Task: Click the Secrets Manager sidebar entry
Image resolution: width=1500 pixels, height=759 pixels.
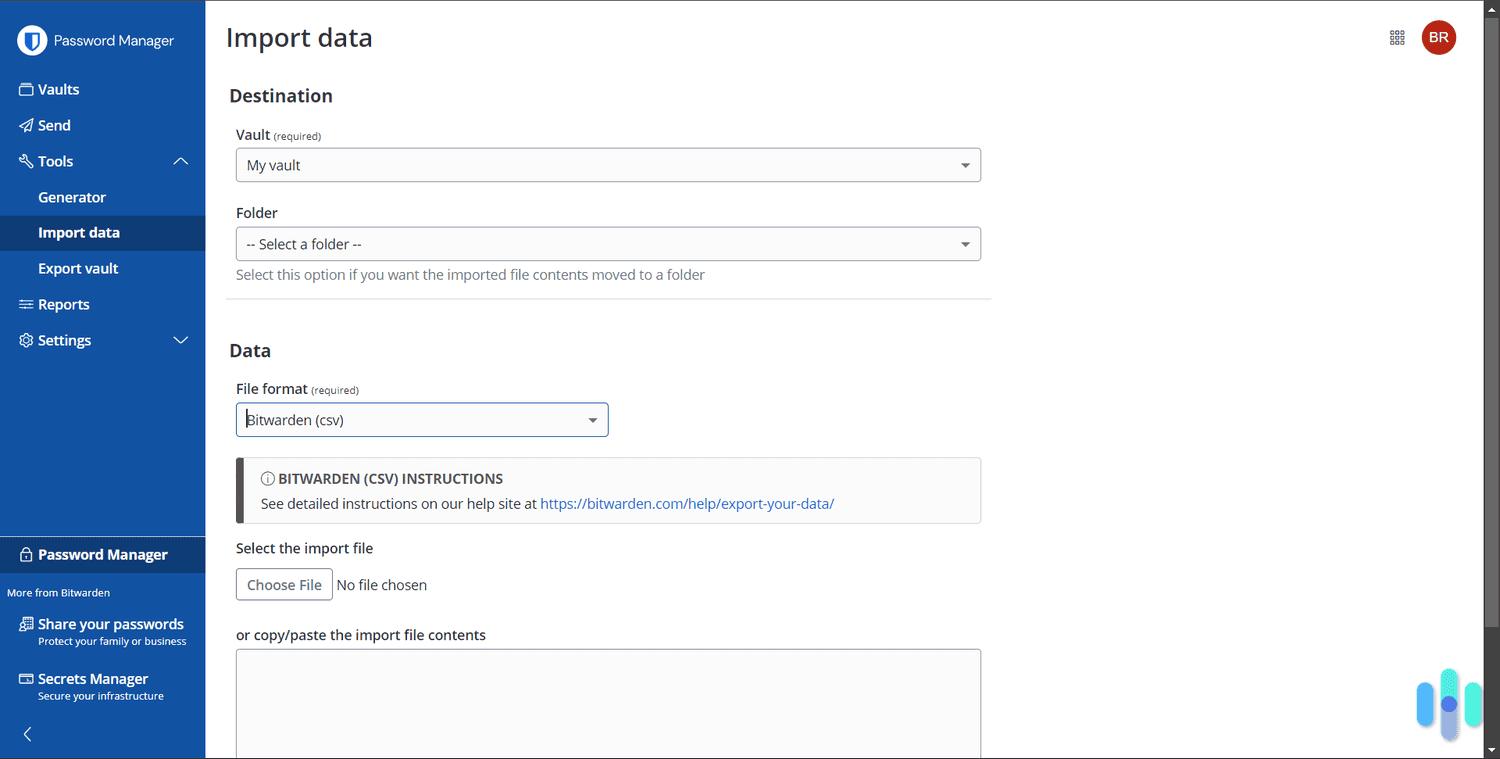Action: pos(95,678)
